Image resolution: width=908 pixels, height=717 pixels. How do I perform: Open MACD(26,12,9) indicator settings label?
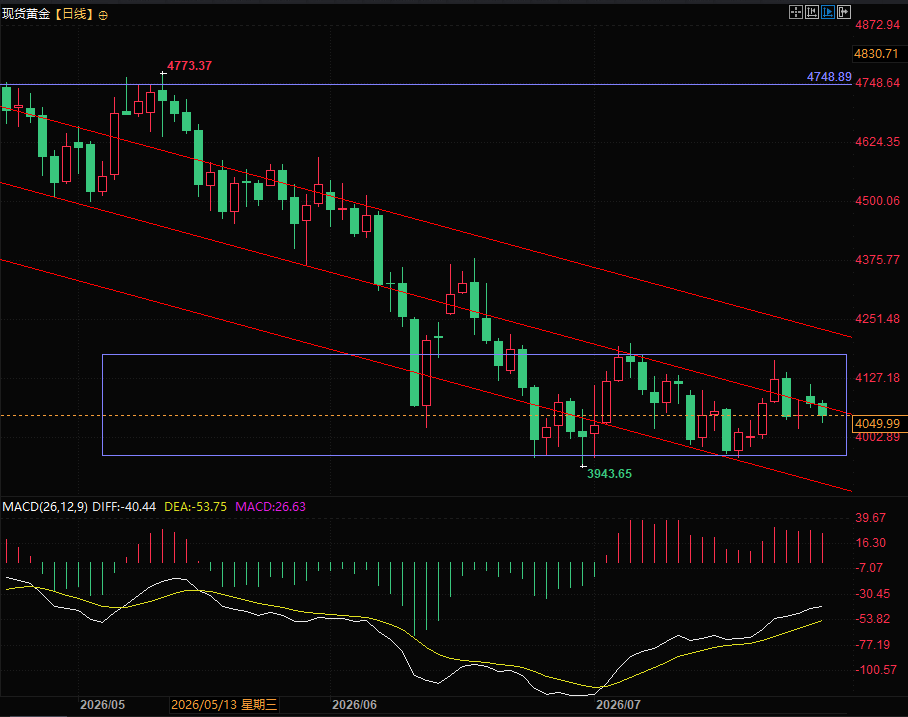tap(45, 507)
